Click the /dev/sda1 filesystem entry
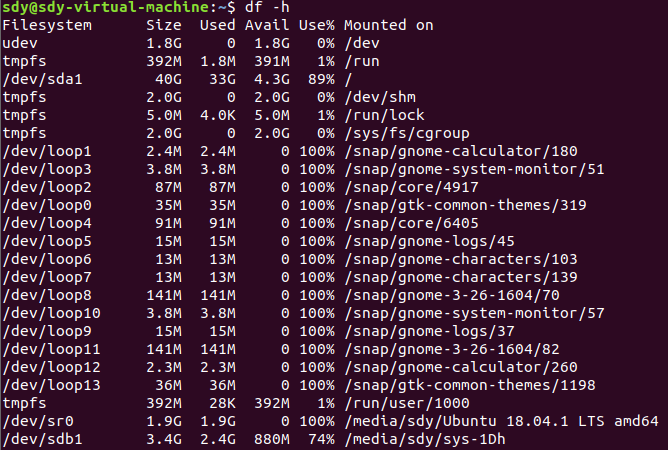 pos(41,79)
